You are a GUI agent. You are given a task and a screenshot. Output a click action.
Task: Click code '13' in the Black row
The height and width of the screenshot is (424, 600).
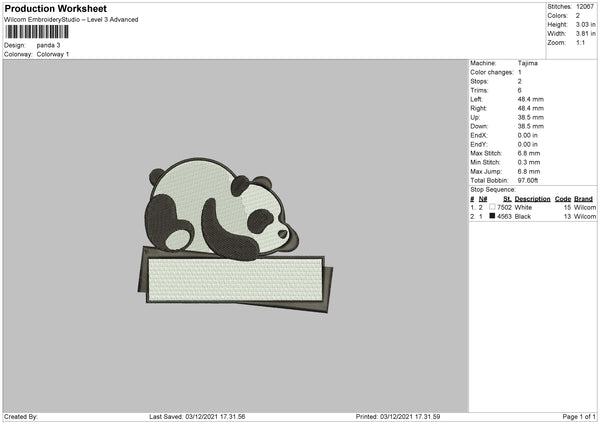567,217
